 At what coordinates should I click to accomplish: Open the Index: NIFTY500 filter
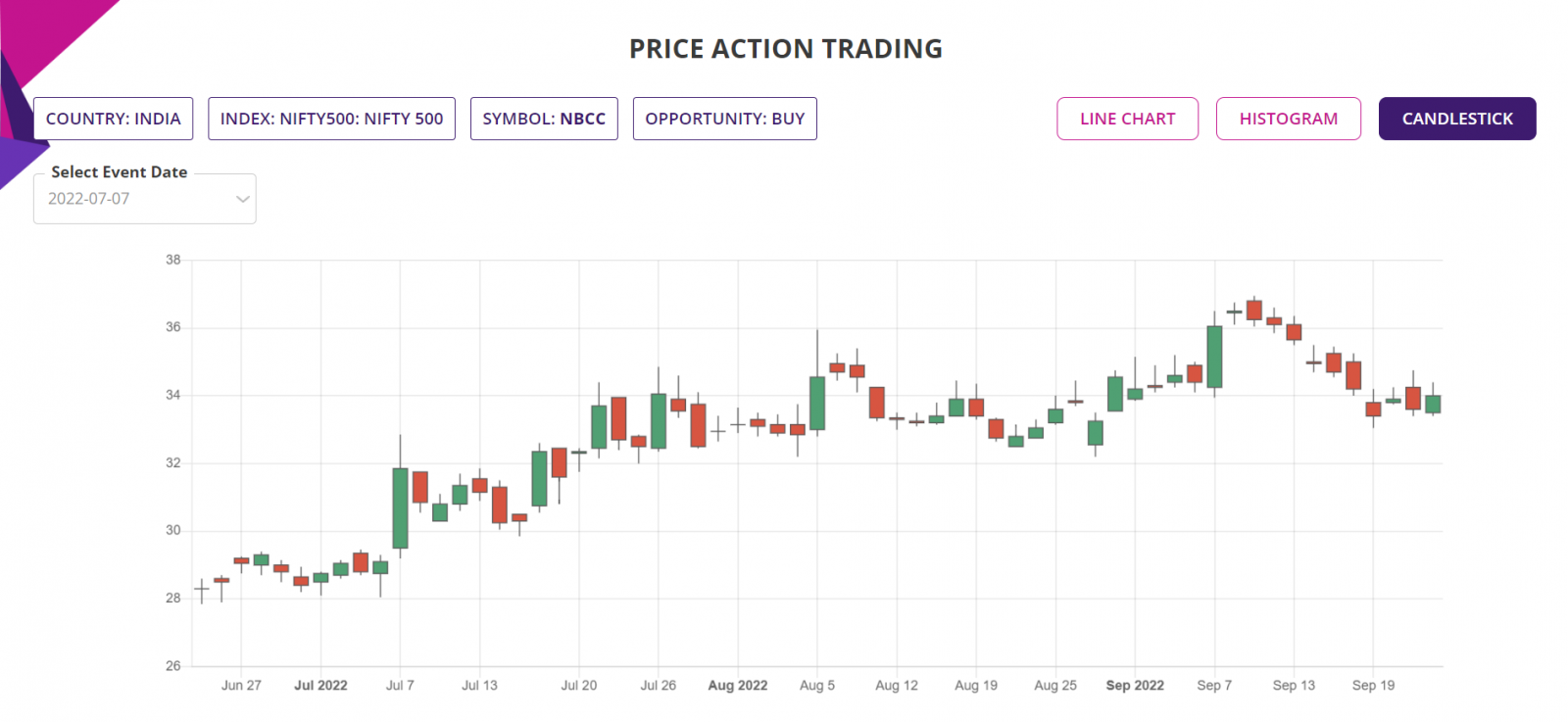(x=331, y=119)
